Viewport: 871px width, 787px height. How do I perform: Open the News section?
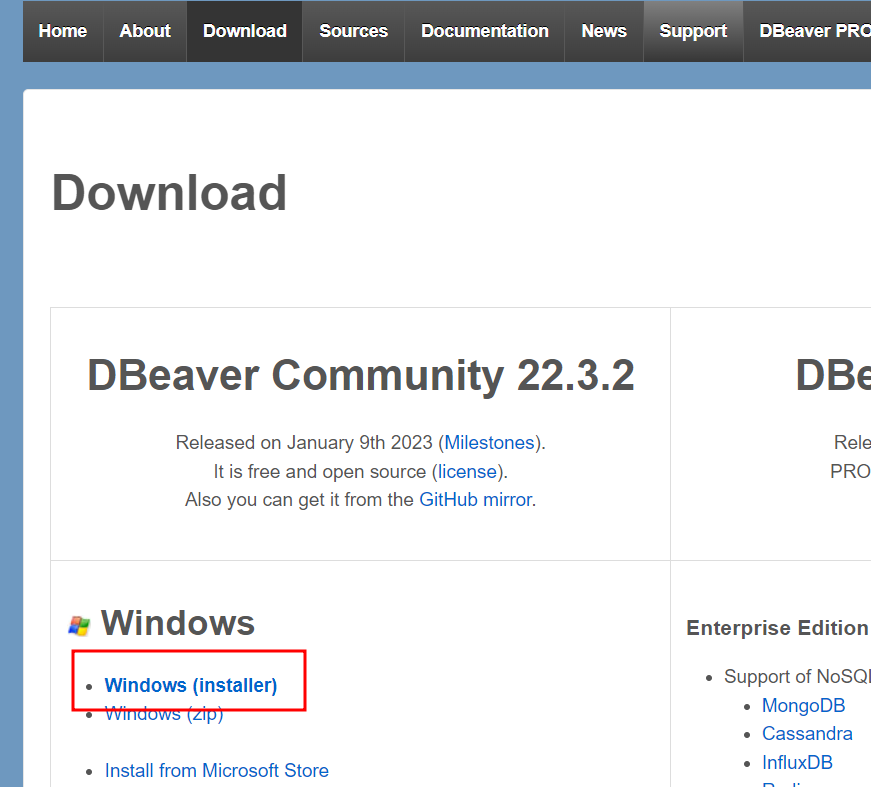tap(604, 31)
